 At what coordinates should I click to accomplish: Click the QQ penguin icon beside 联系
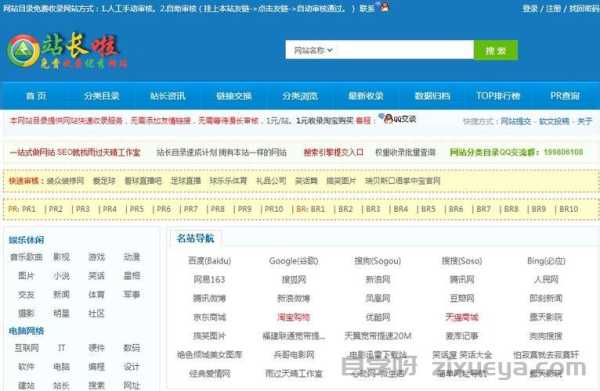tap(383, 7)
